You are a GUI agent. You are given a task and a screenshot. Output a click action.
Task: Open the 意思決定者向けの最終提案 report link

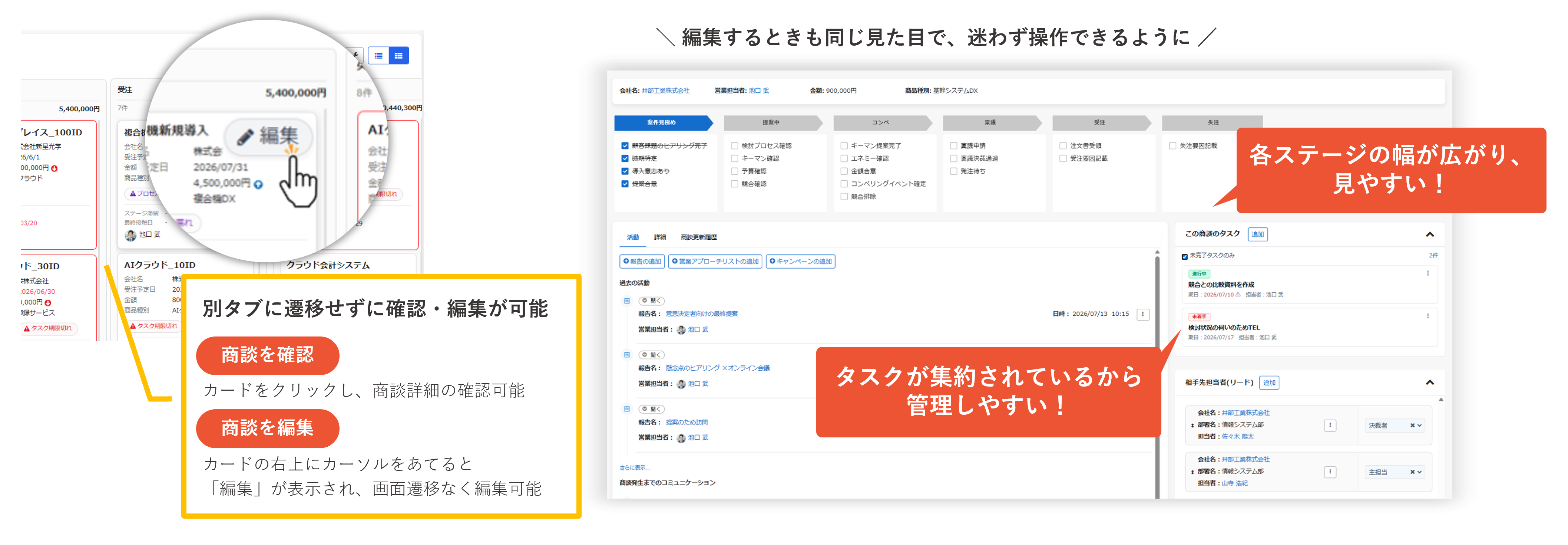point(701,314)
